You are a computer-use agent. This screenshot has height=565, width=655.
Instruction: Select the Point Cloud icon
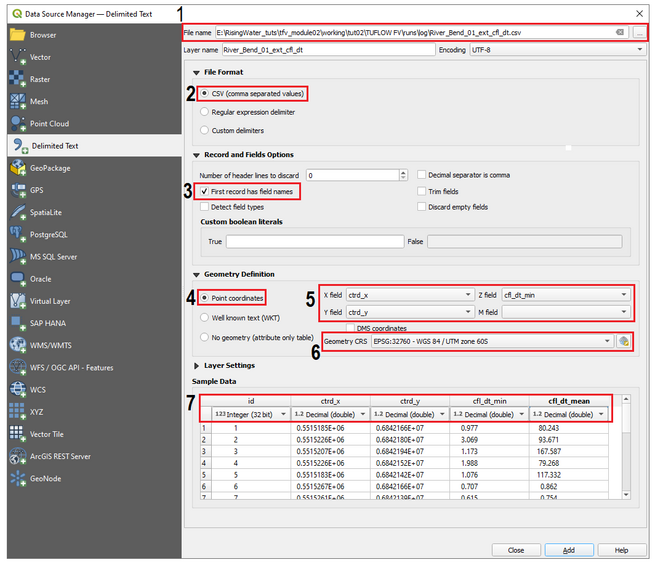pyautogui.click(x=17, y=123)
